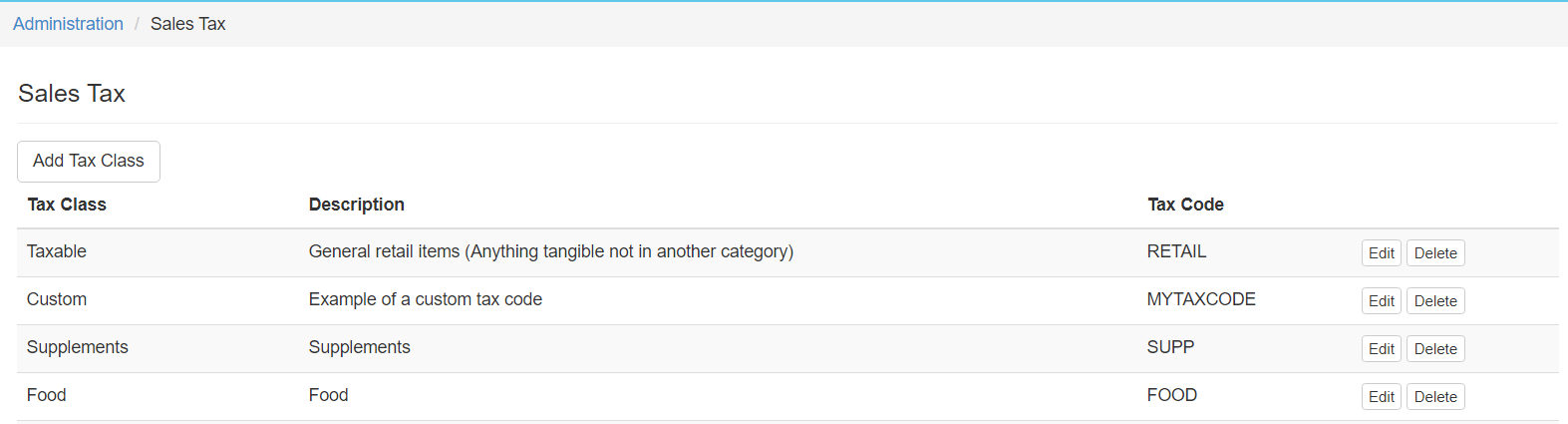Click the Tax Code column header
The width and height of the screenshot is (1568, 424).
[1185, 205]
